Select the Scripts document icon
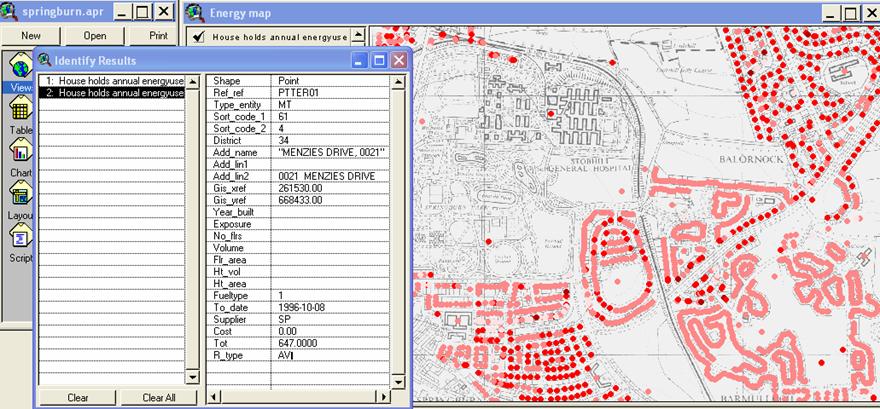This screenshot has height=409, width=880. click(x=18, y=238)
